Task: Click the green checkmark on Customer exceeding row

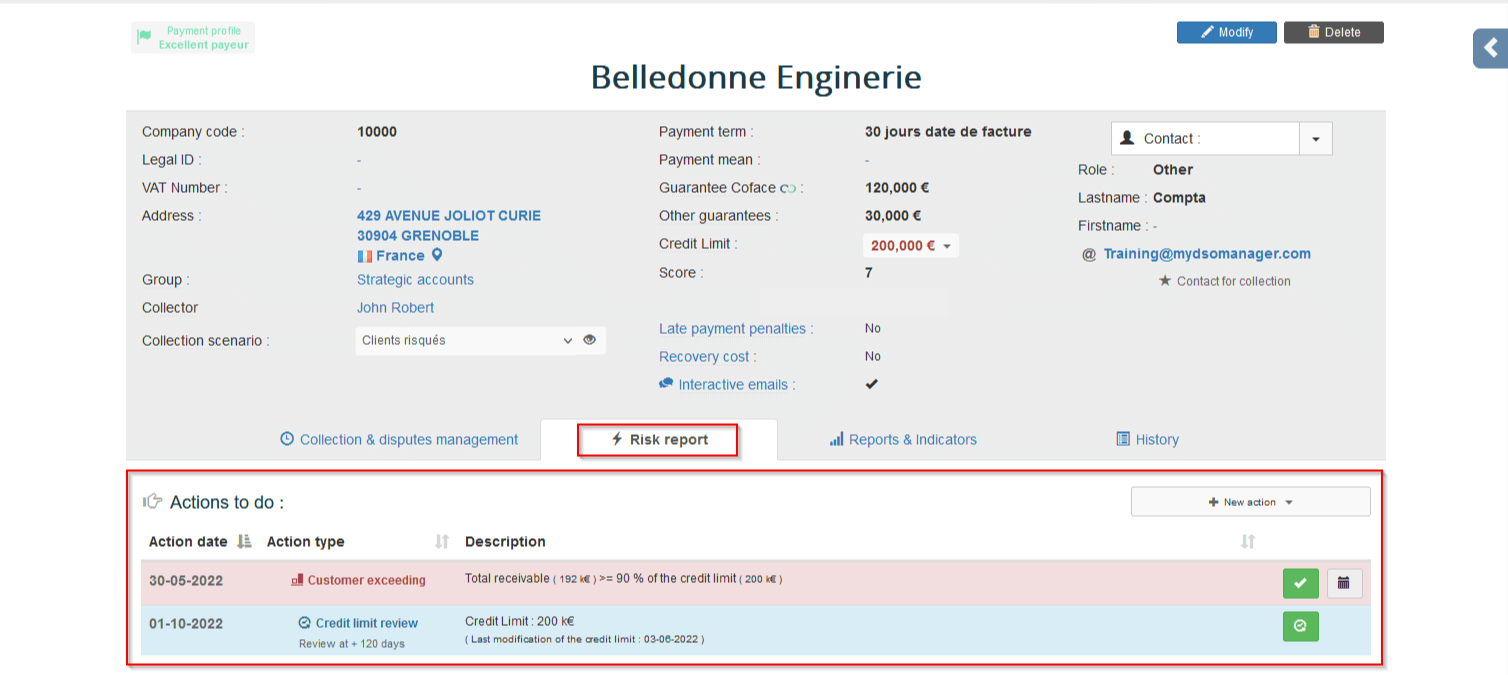Action: click(1300, 583)
